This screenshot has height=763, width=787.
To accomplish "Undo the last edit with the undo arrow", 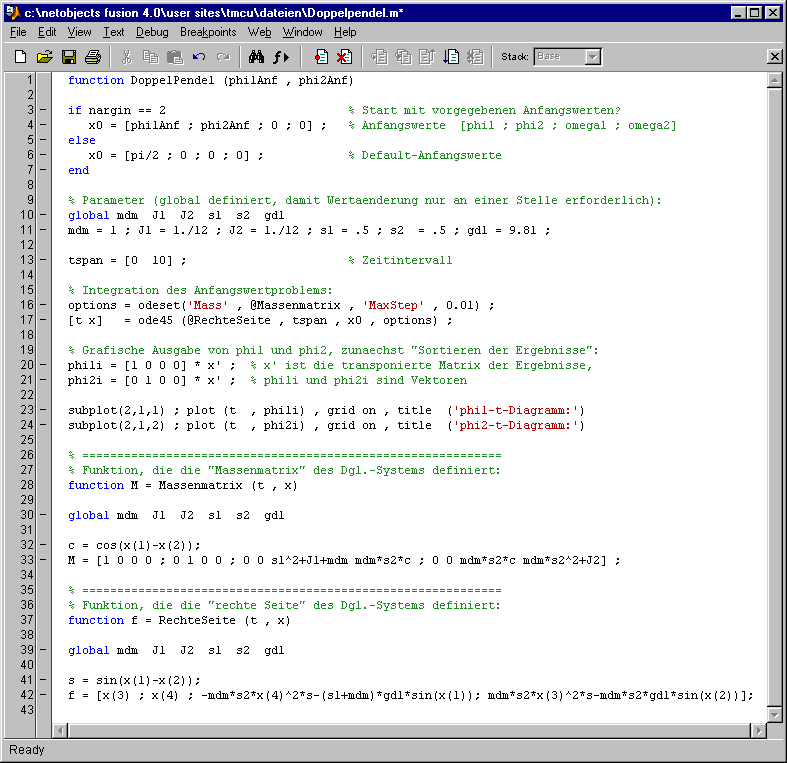I will pos(199,57).
